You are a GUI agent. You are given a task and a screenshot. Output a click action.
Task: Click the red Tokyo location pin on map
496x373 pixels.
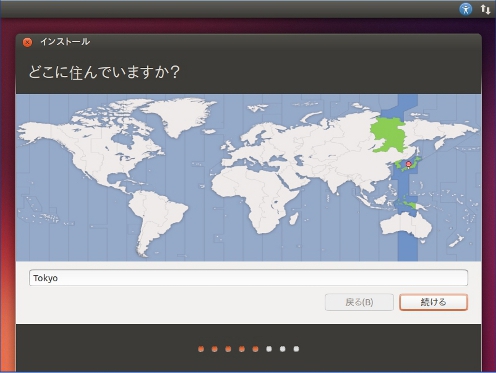click(409, 164)
